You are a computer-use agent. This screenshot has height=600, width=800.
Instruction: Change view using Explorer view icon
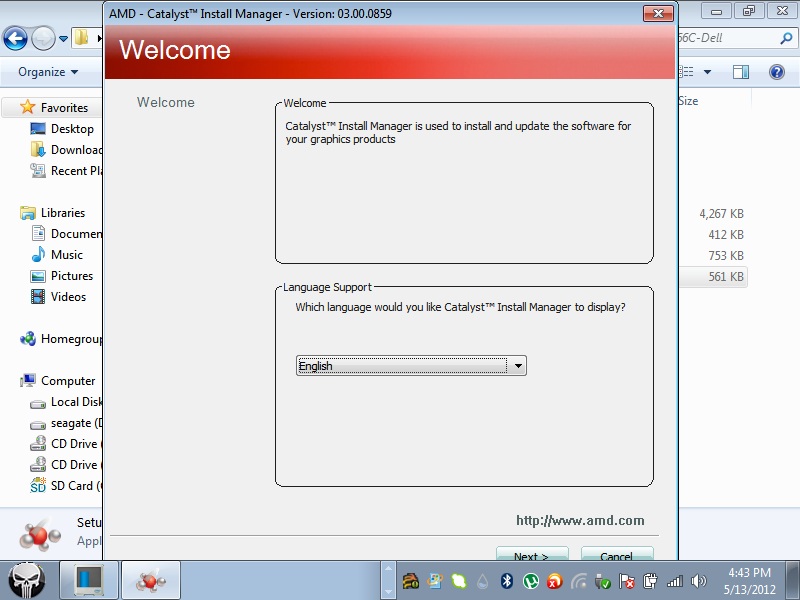coord(687,72)
